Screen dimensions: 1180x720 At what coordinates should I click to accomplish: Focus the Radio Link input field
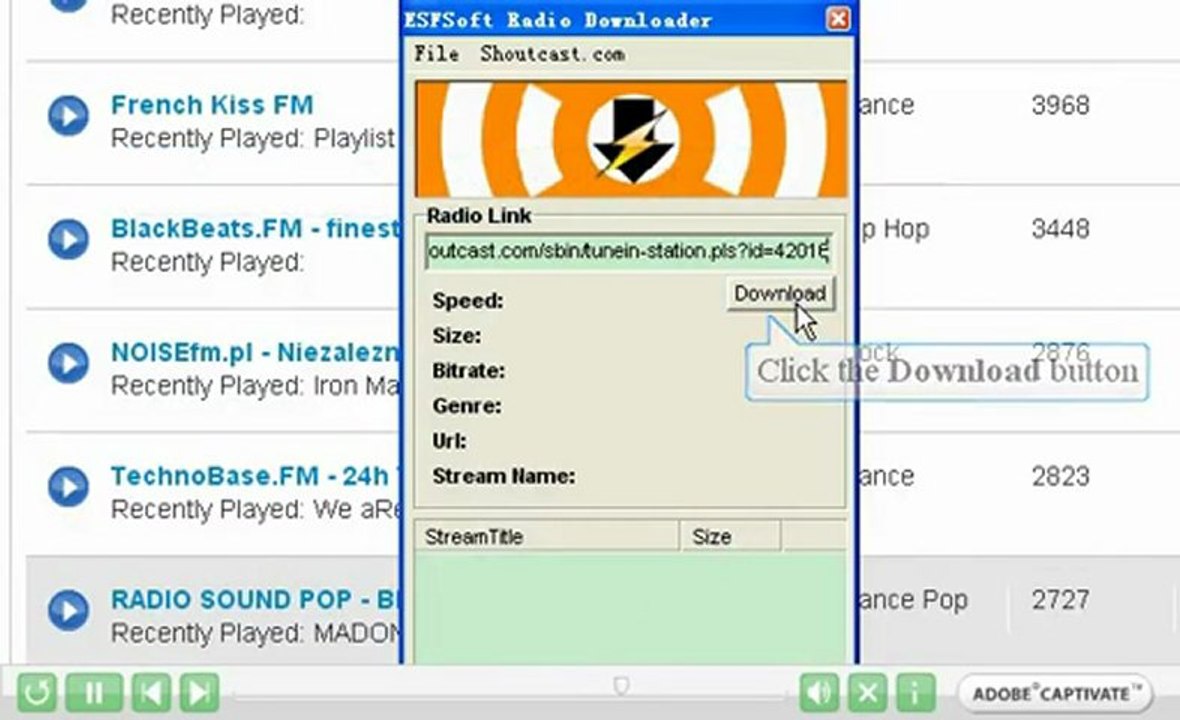tap(628, 251)
